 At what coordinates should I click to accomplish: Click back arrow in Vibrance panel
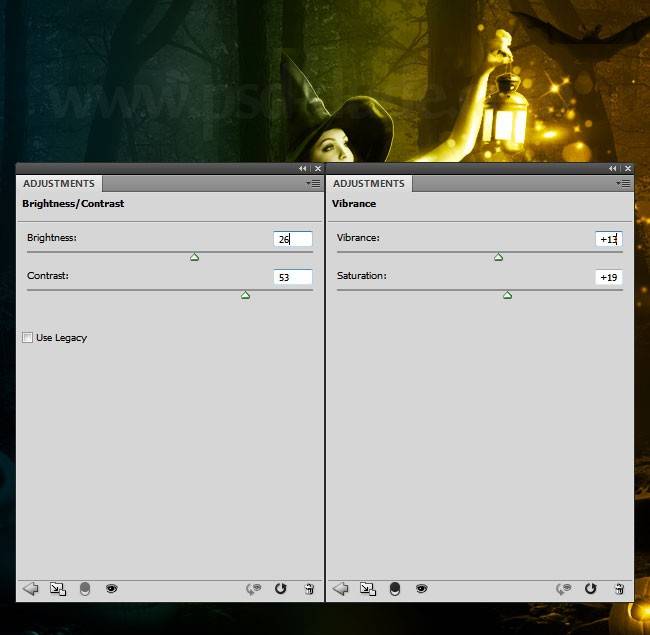340,589
